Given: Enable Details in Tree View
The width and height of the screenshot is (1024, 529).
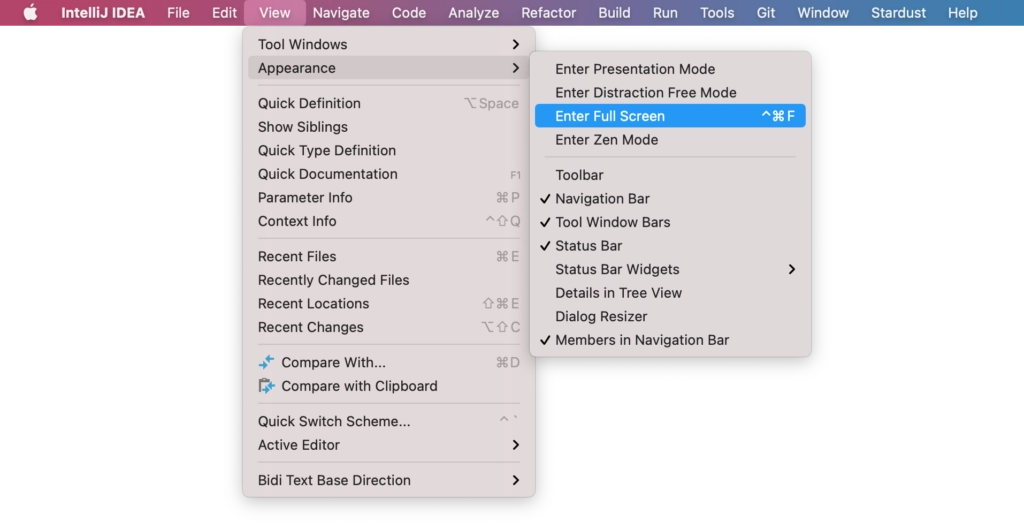Looking at the screenshot, I should click(670, 293).
